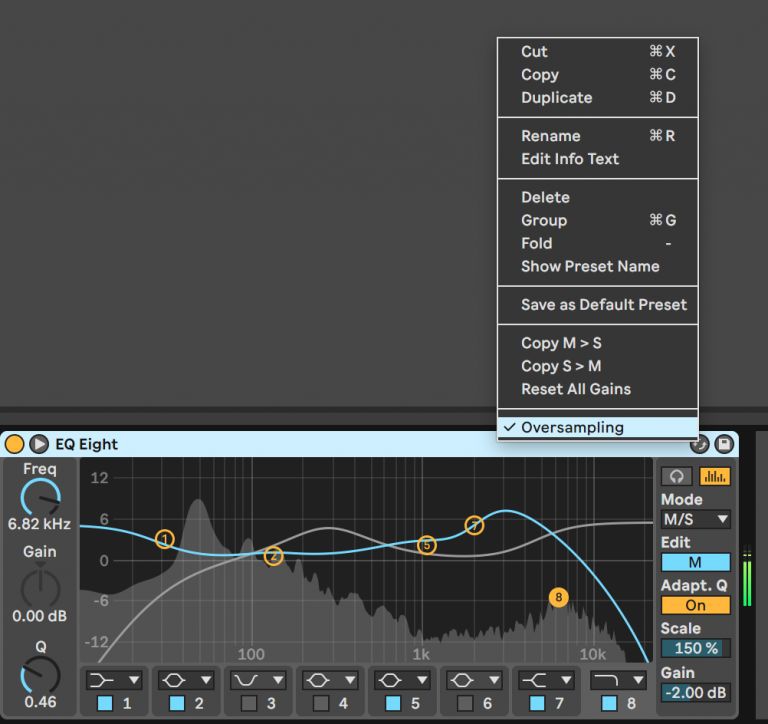Turn off Adaptive Q On button
The image size is (768, 724).
pyautogui.click(x=696, y=605)
